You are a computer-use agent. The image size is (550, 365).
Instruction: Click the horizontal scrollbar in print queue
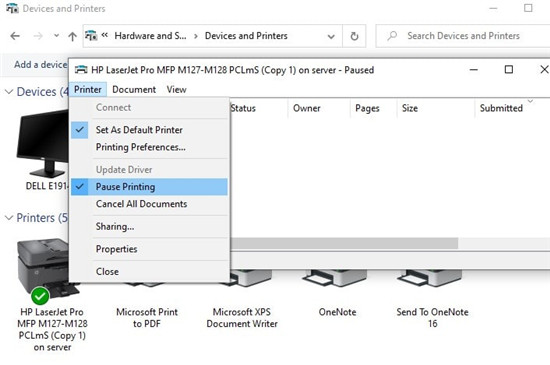344,243
